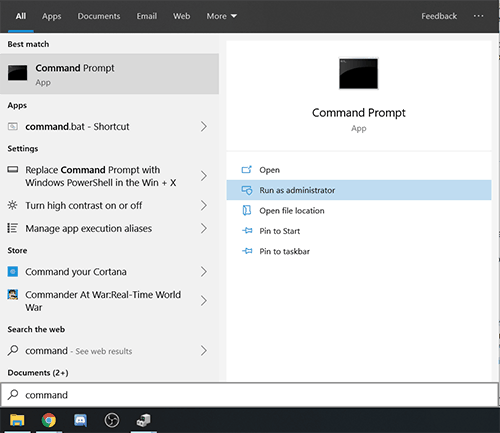Switch to the Apps tab
500x433 pixels.
[x=52, y=16]
